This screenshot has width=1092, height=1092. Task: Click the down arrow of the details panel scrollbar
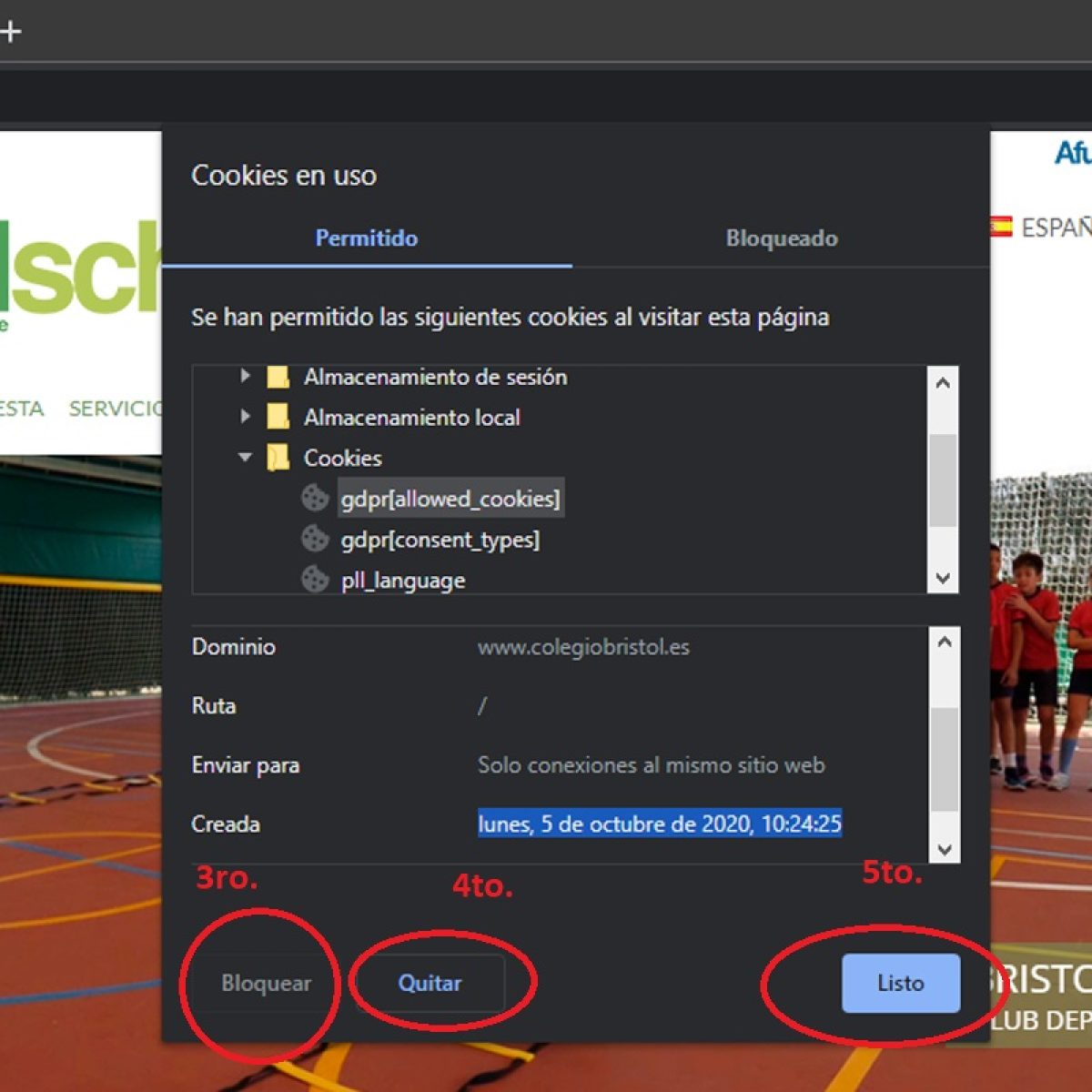[945, 849]
